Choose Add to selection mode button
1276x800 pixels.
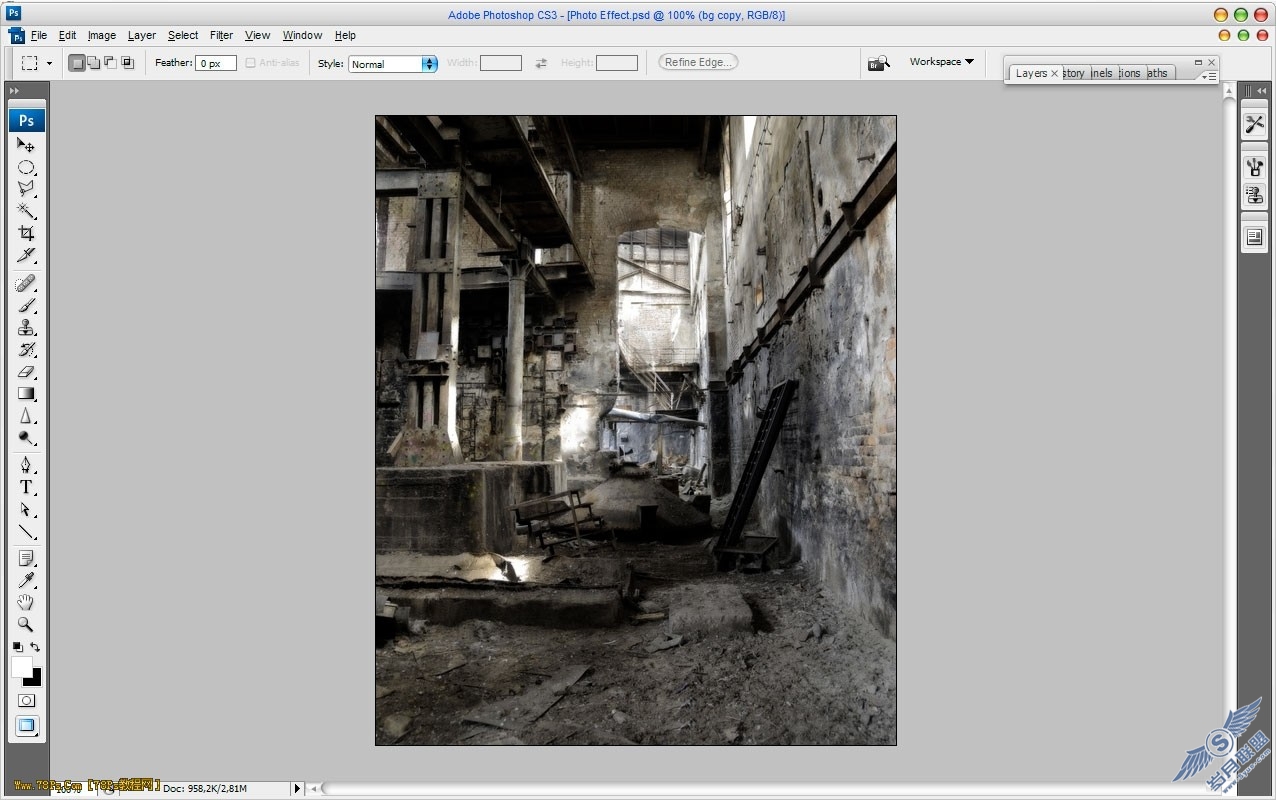(94, 63)
